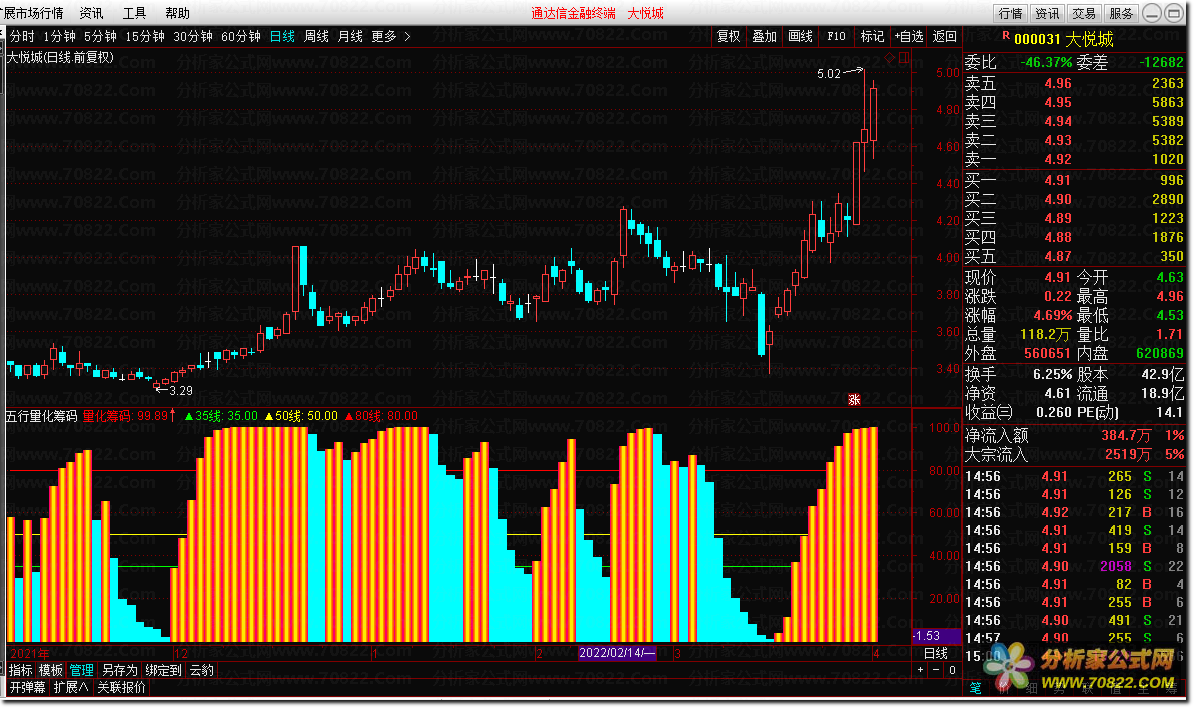This screenshot has height=708, width=1195.
Task: Click the 卖五 price 4.96
Action: point(1058,84)
